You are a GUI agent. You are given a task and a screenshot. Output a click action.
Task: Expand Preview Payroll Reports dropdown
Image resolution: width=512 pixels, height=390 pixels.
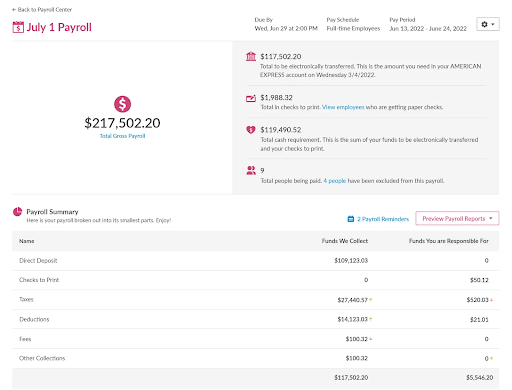pos(457,219)
